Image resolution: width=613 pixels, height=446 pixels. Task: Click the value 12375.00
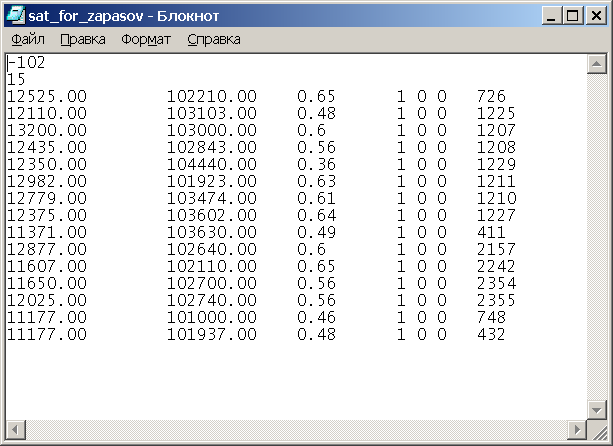[47, 215]
